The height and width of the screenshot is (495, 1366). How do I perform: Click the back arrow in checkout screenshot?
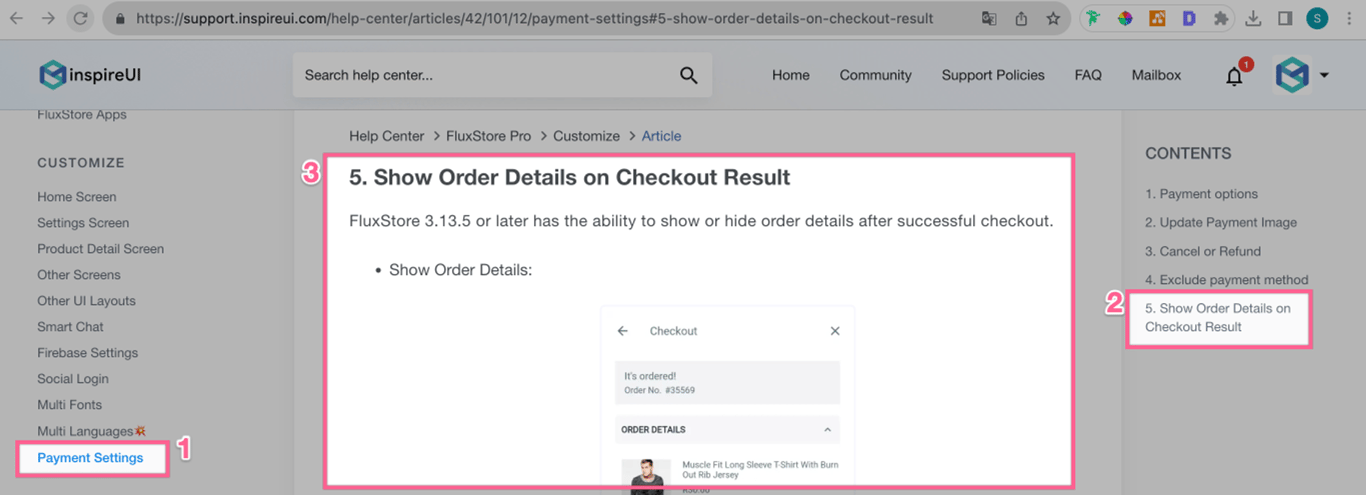(623, 331)
